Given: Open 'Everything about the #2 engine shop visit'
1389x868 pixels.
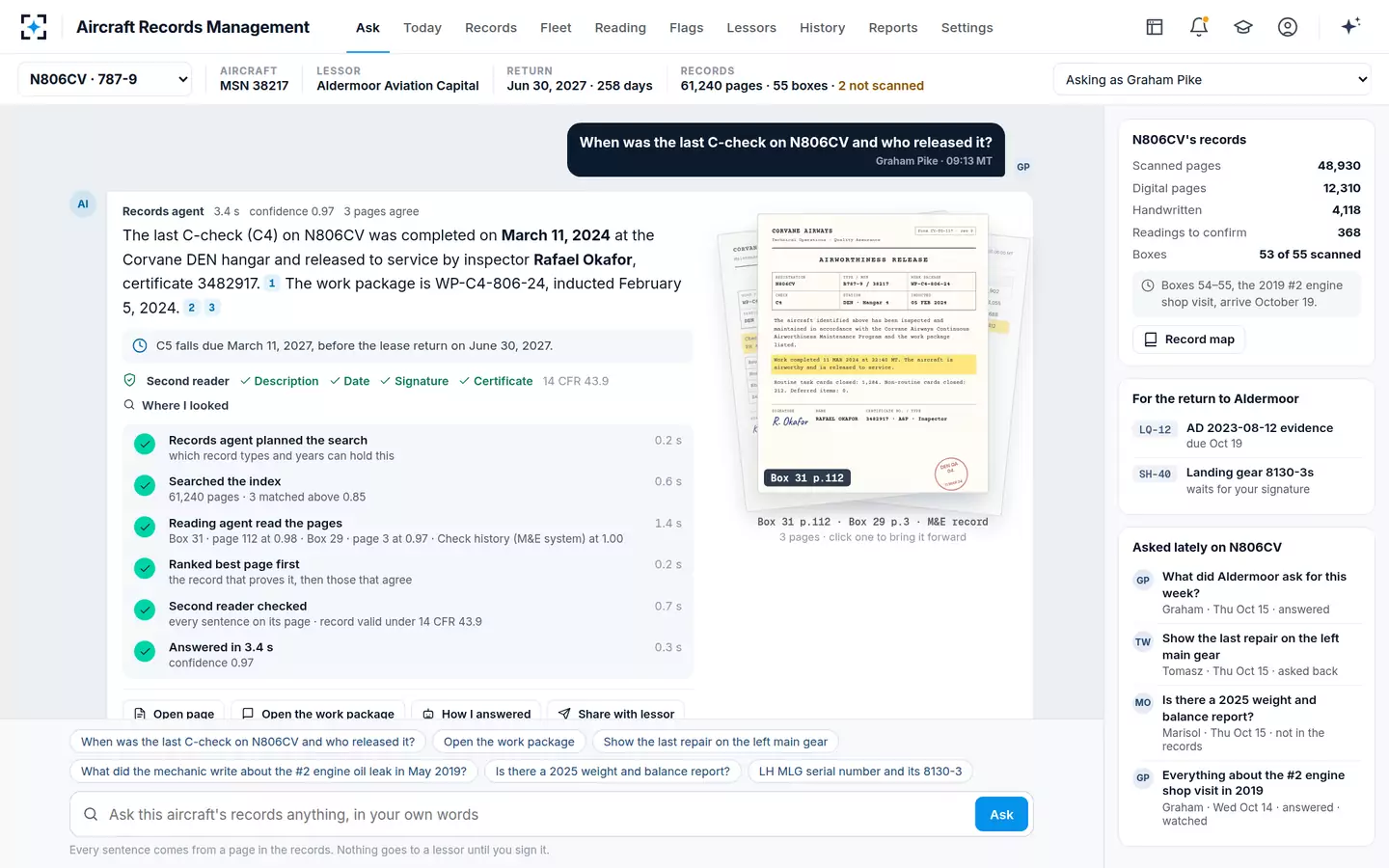Looking at the screenshot, I should pyautogui.click(x=1246, y=800).
